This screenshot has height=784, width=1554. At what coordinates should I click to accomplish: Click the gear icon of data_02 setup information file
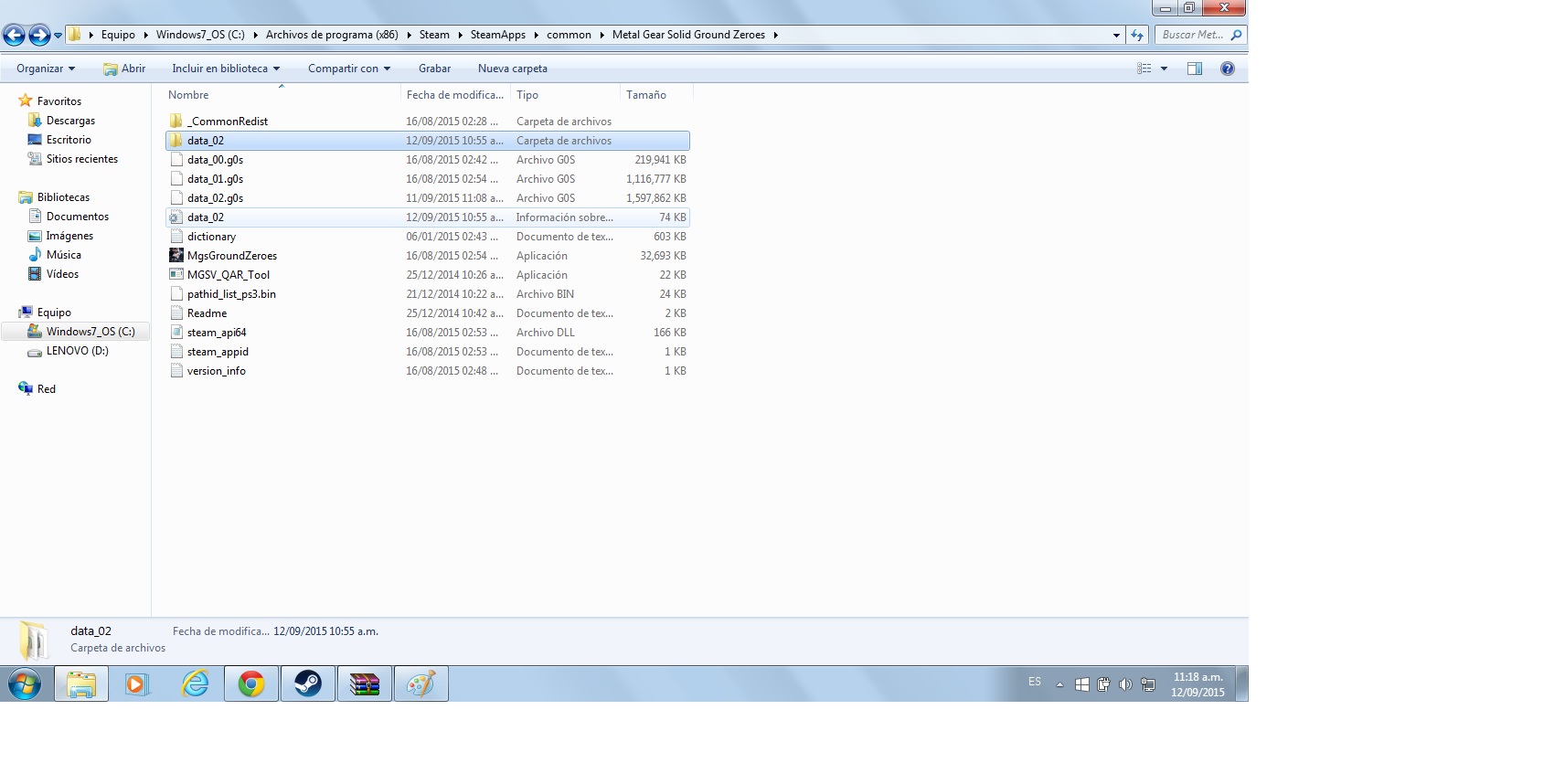point(176,217)
